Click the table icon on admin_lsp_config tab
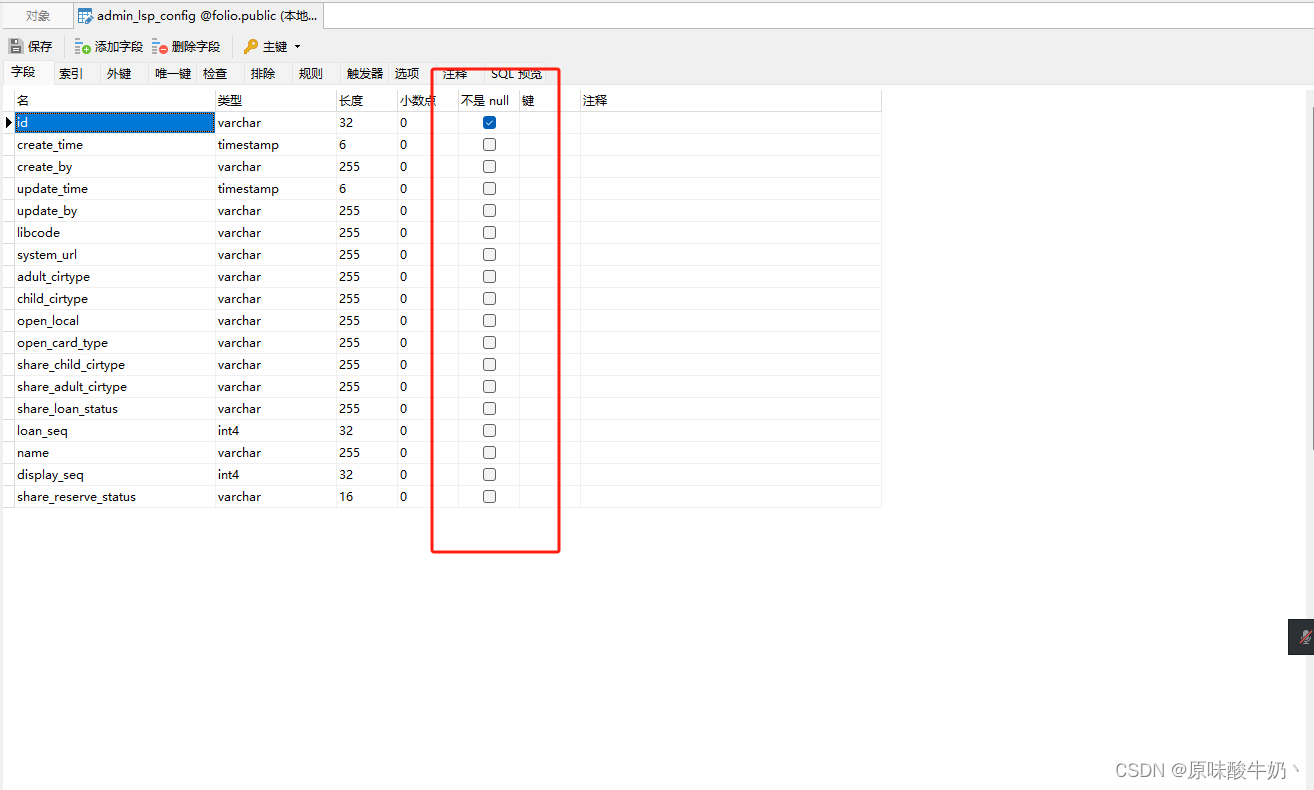This screenshot has width=1314, height=790. (85, 16)
